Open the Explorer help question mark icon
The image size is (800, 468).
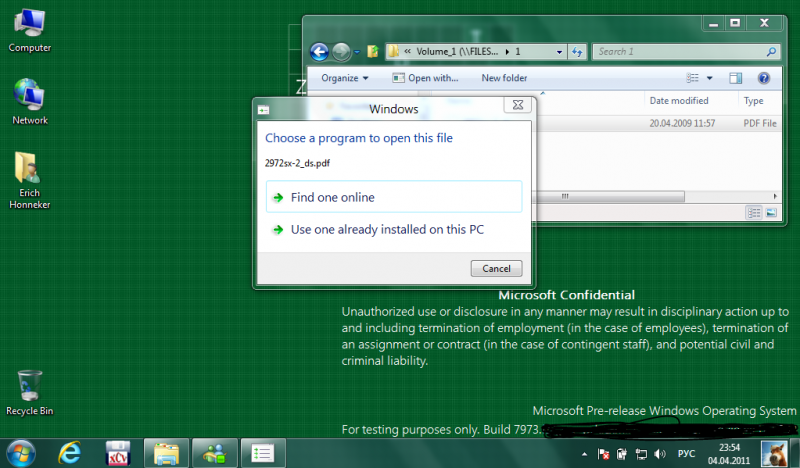tap(763, 78)
